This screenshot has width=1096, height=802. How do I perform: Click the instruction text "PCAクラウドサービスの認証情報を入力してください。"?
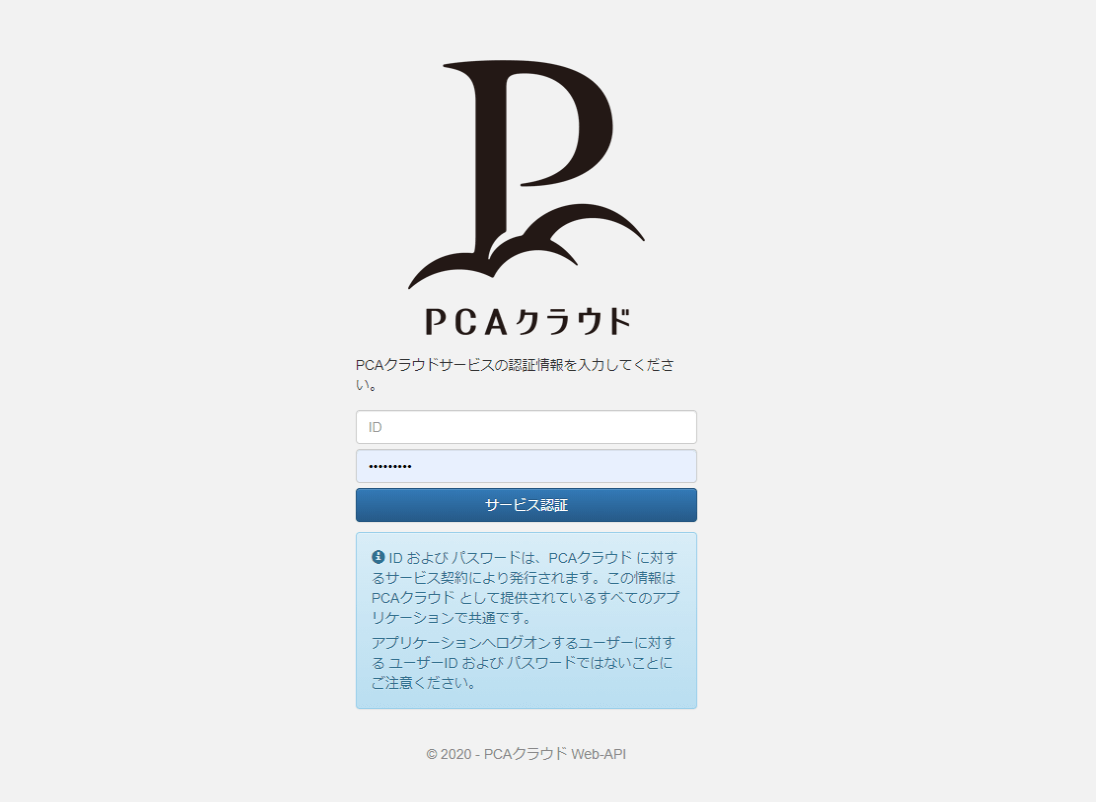pos(515,375)
